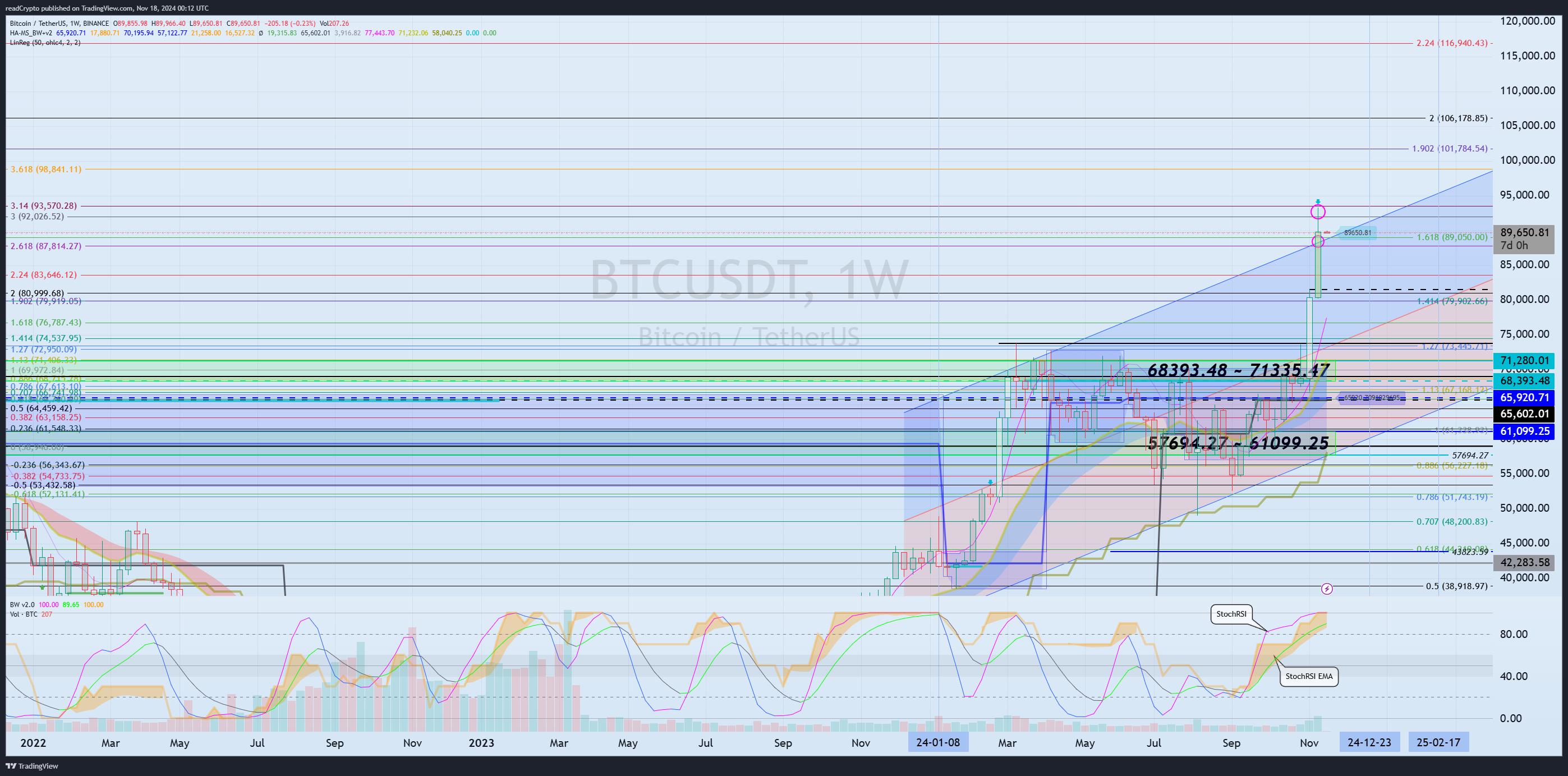Click the blue 65,920.71 price label
The width and height of the screenshot is (1568, 776).
pos(1524,397)
